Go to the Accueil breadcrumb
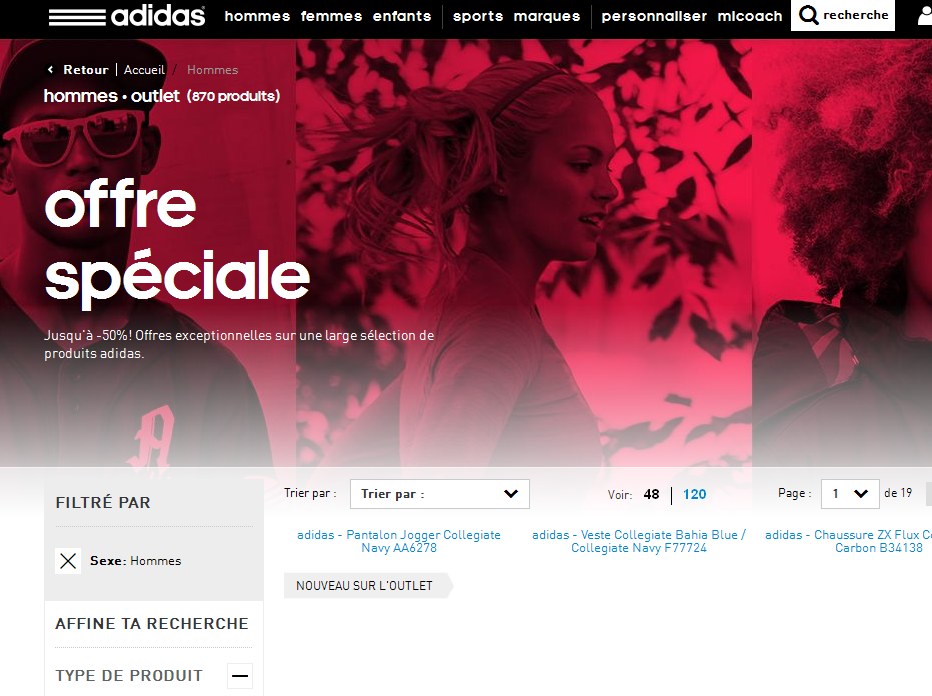 point(144,70)
